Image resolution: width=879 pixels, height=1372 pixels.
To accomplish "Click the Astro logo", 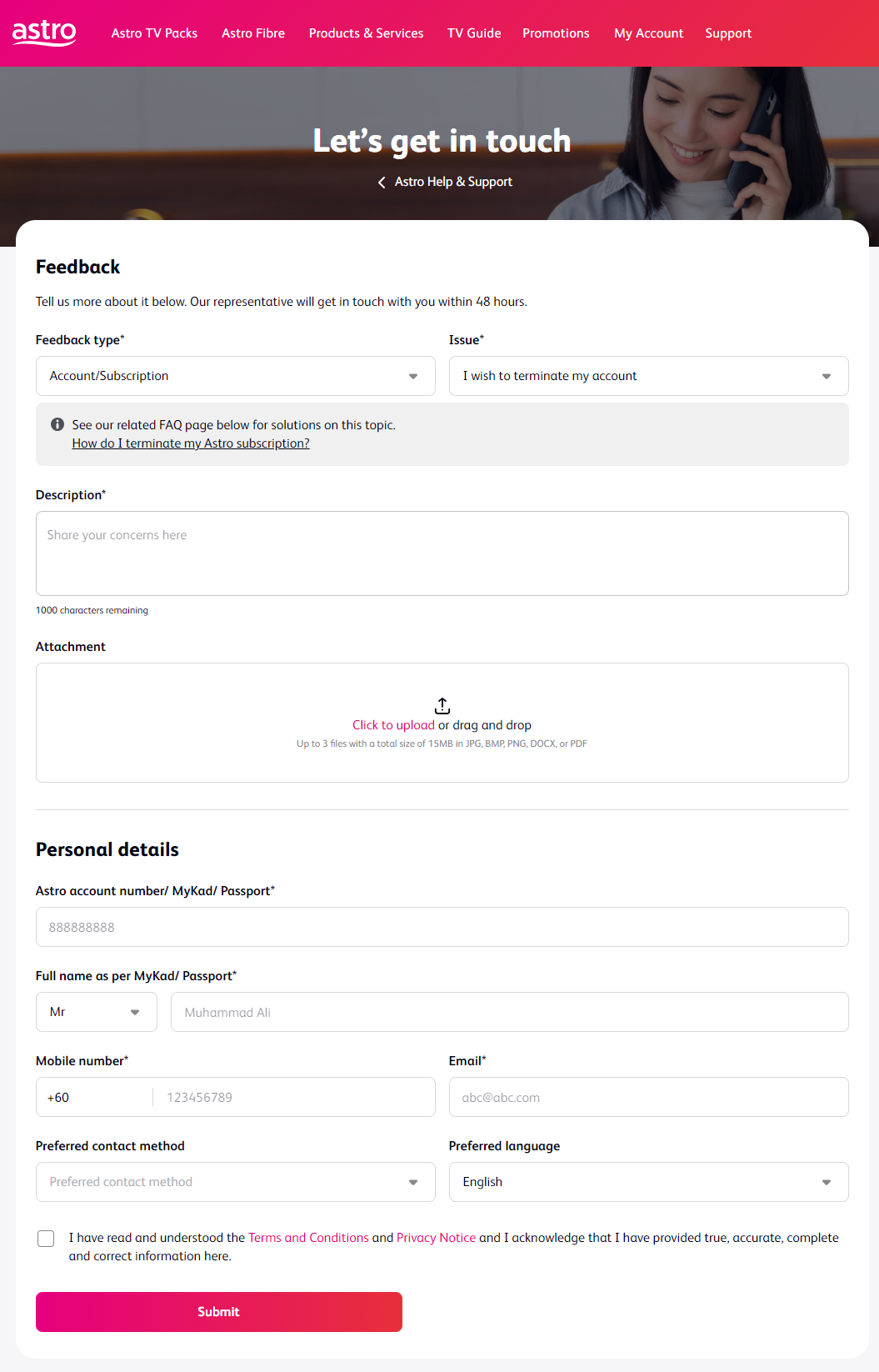I will click(44, 33).
